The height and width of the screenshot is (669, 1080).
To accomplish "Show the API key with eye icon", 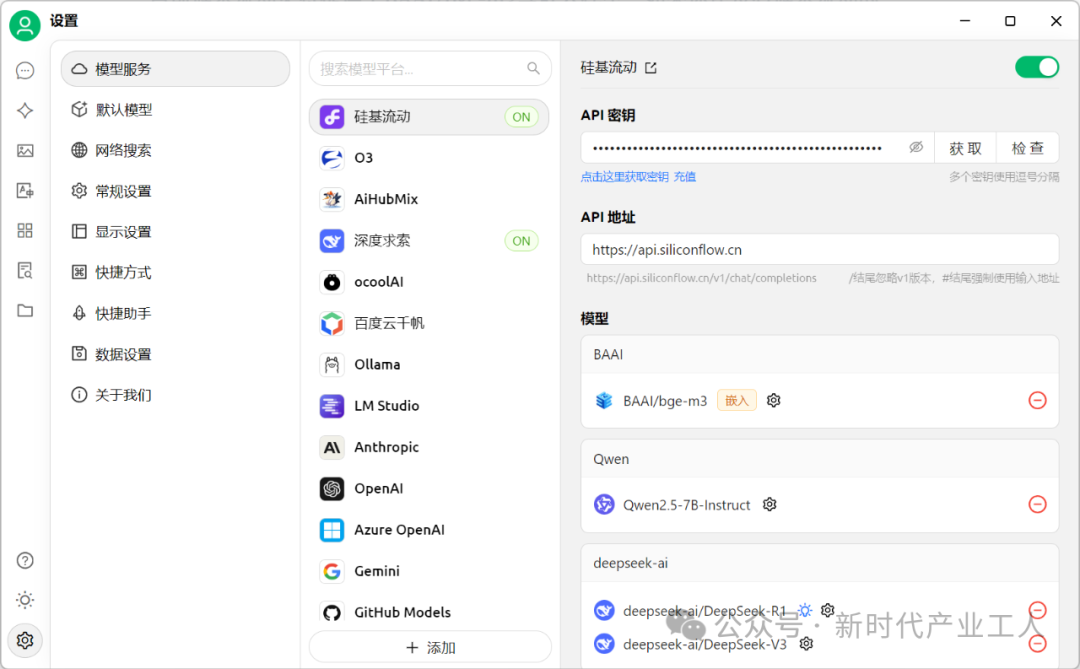I will coord(915,147).
